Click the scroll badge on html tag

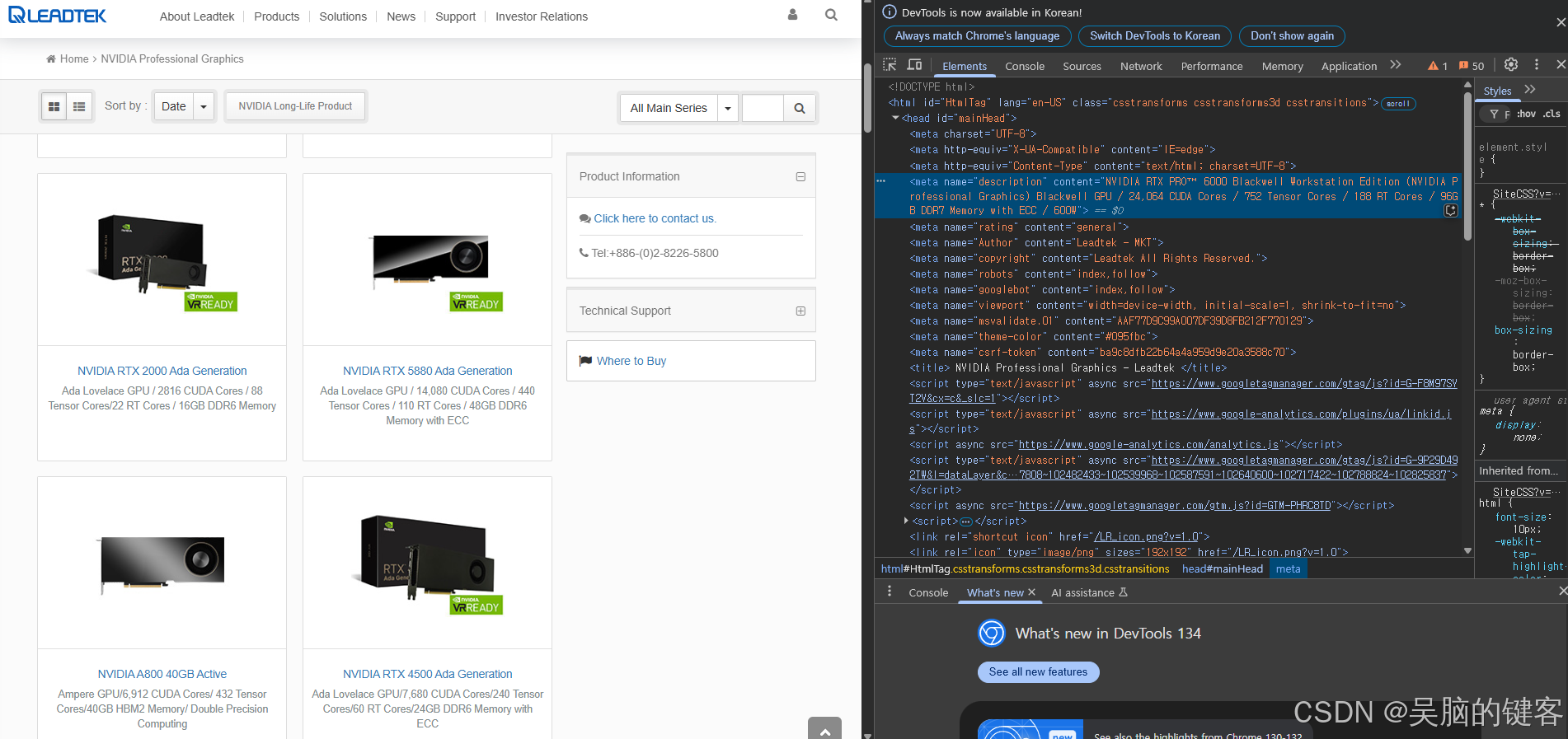coord(1397,104)
